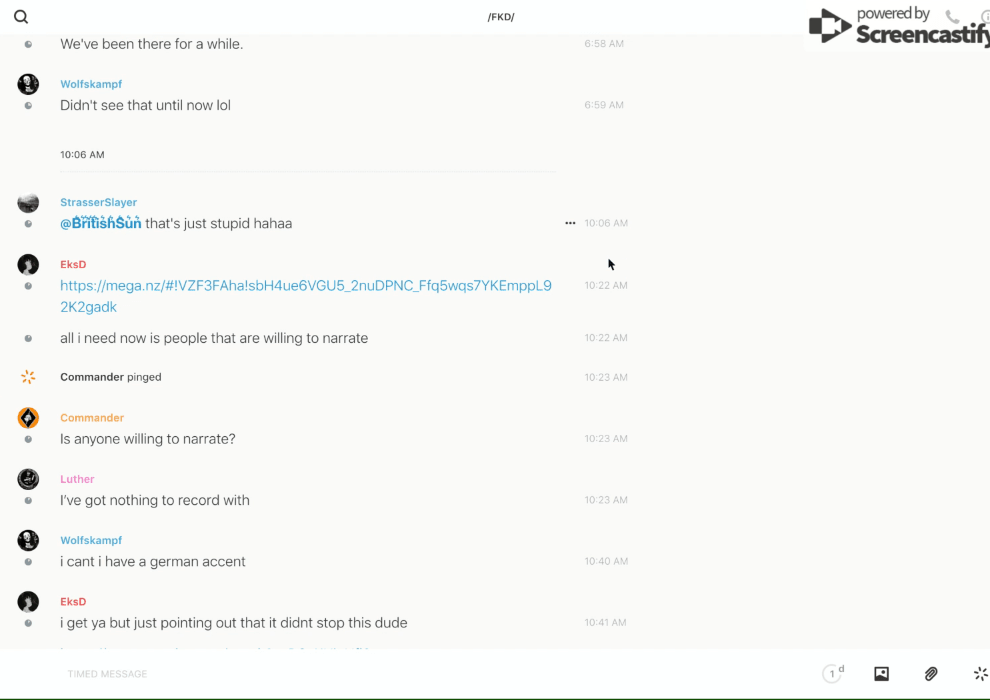Toggle the 1d message timer

(833, 674)
